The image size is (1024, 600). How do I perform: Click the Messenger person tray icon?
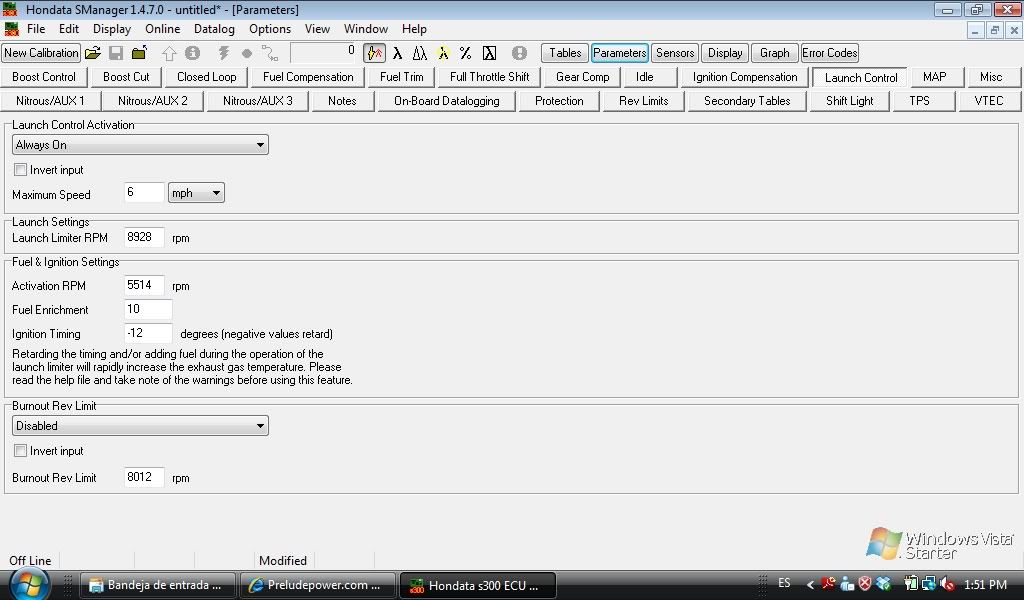847,584
